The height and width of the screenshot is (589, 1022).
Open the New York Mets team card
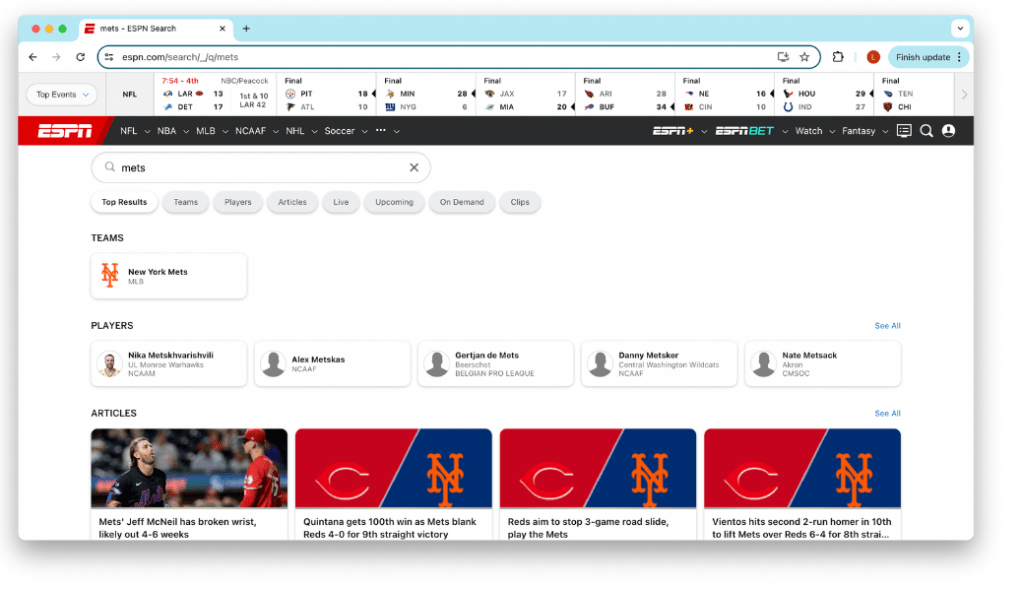(168, 276)
